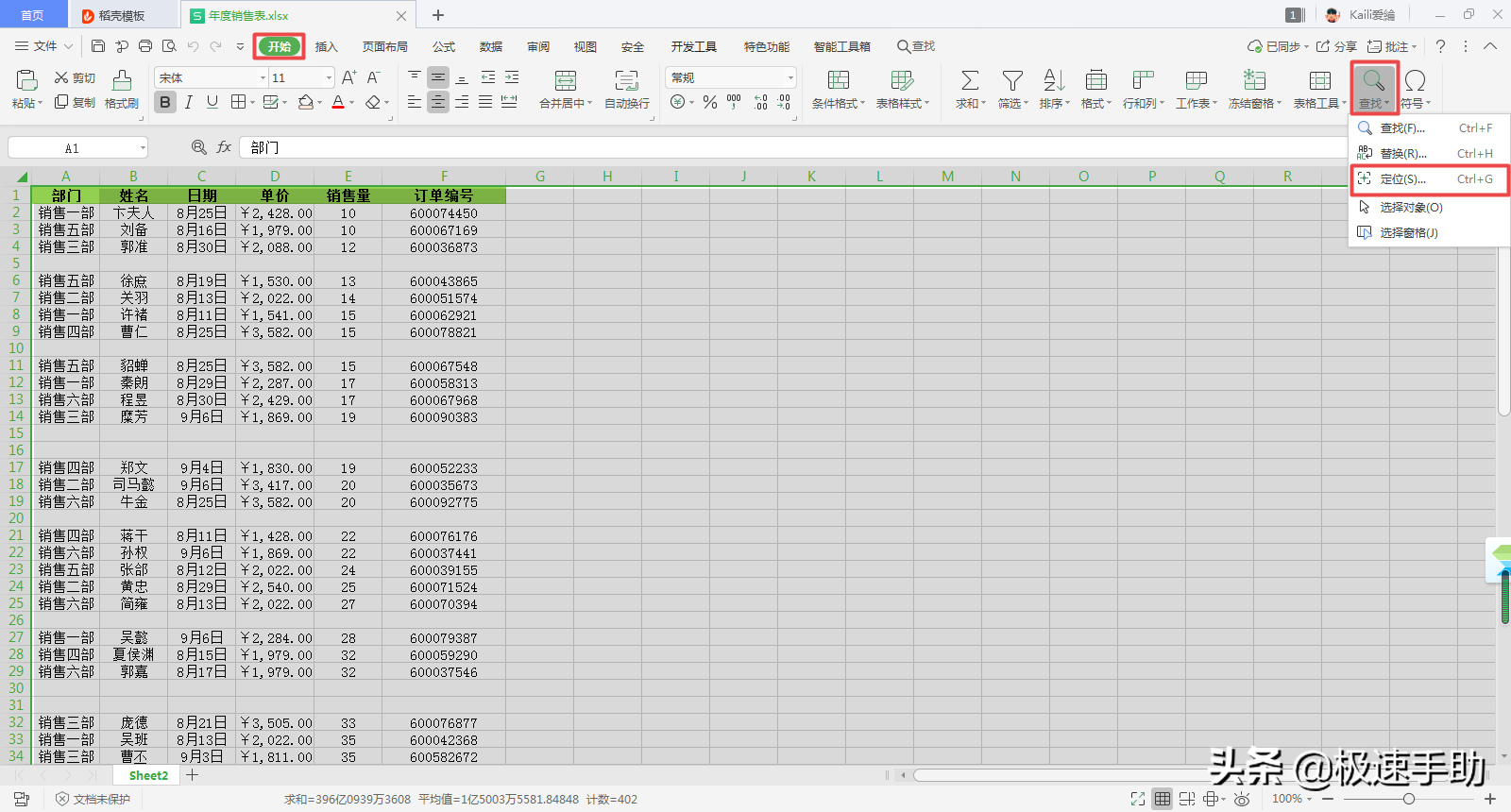Toggle vertical middle alignment
Screen dimensions: 1511x812
click(x=438, y=77)
